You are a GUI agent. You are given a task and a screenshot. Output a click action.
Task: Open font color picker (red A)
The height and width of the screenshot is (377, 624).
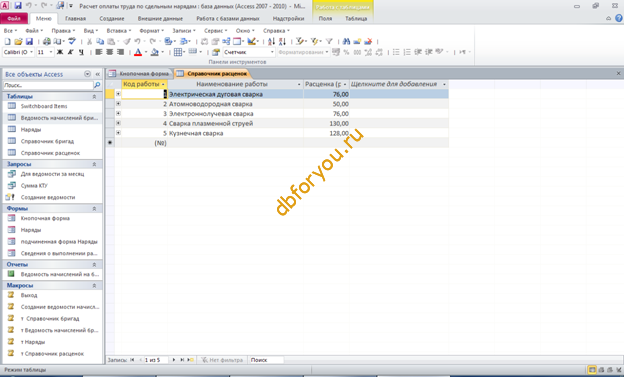[x=138, y=52]
